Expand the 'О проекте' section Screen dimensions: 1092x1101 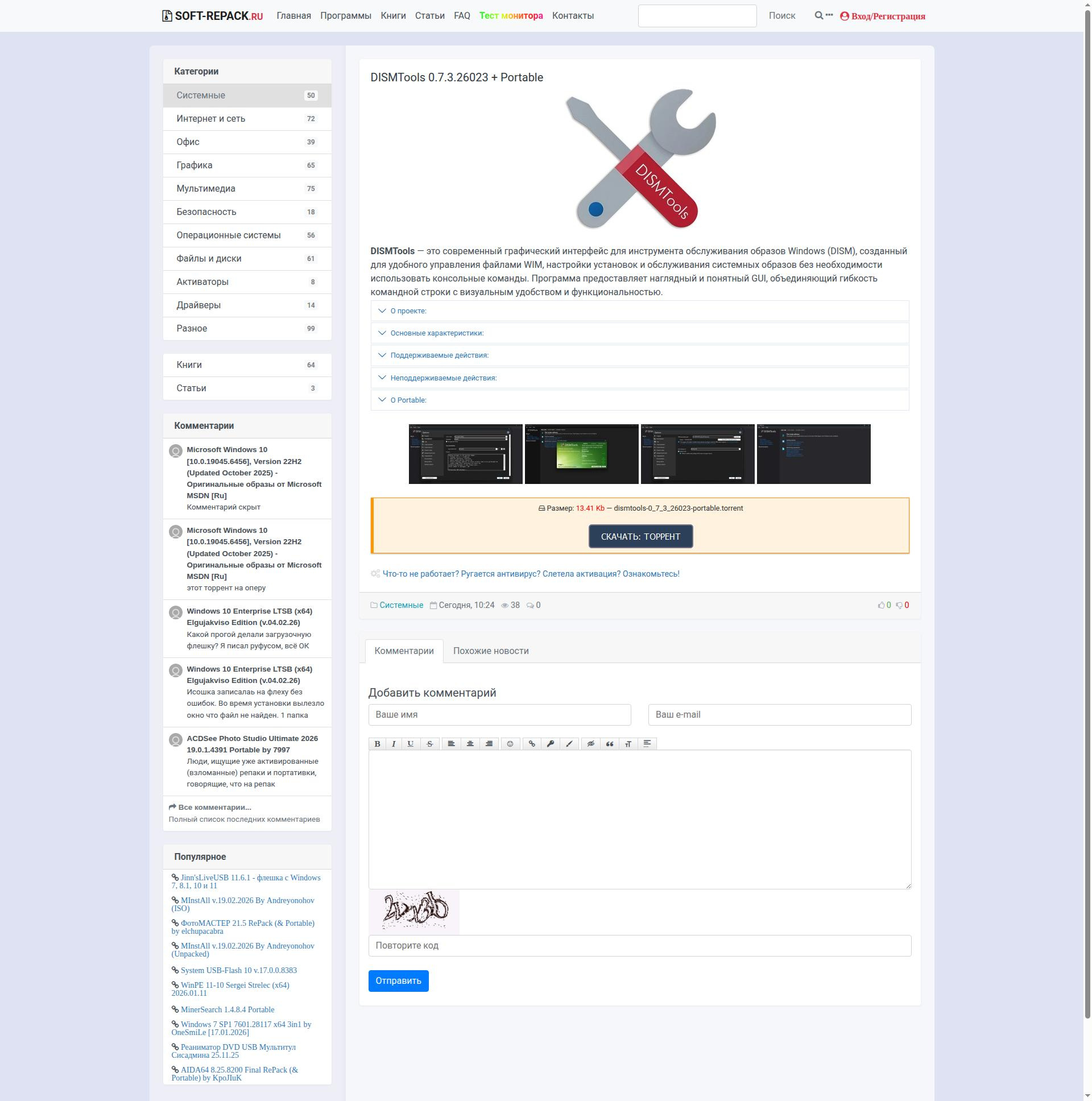(x=408, y=311)
